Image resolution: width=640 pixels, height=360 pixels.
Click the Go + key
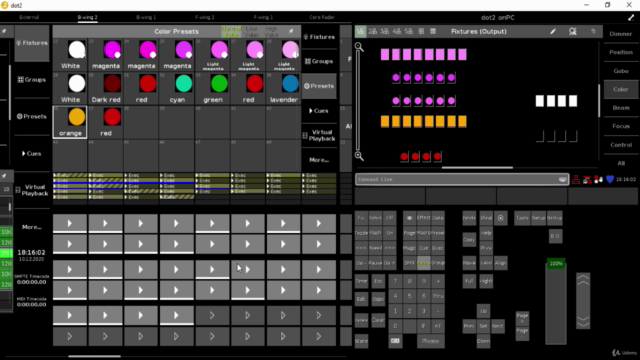pyautogui.click(x=389, y=263)
